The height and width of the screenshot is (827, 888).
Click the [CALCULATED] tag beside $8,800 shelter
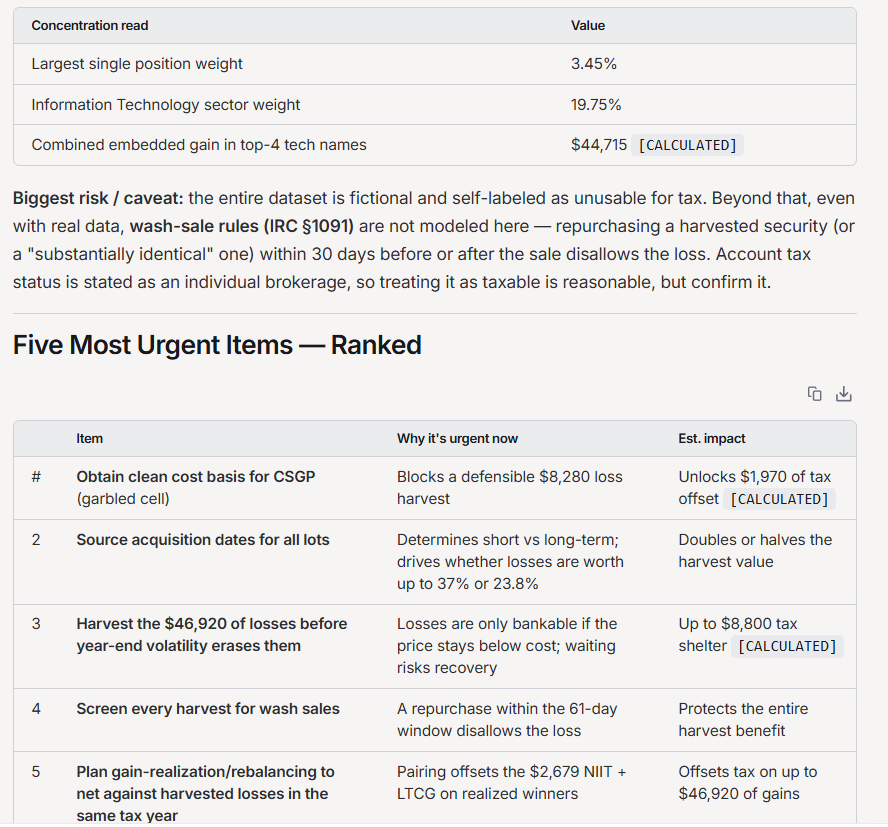tap(787, 646)
